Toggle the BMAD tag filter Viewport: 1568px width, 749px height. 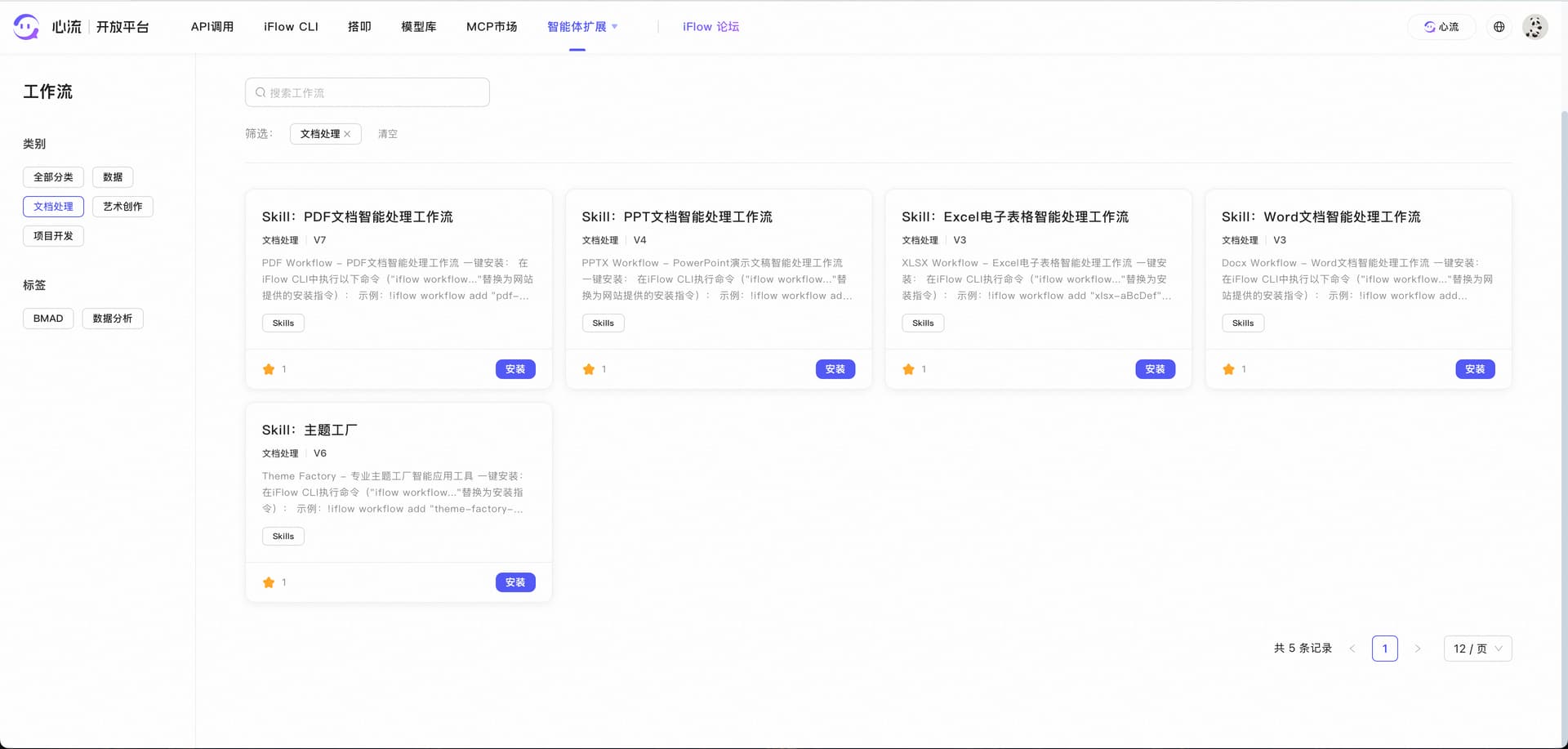coord(48,319)
